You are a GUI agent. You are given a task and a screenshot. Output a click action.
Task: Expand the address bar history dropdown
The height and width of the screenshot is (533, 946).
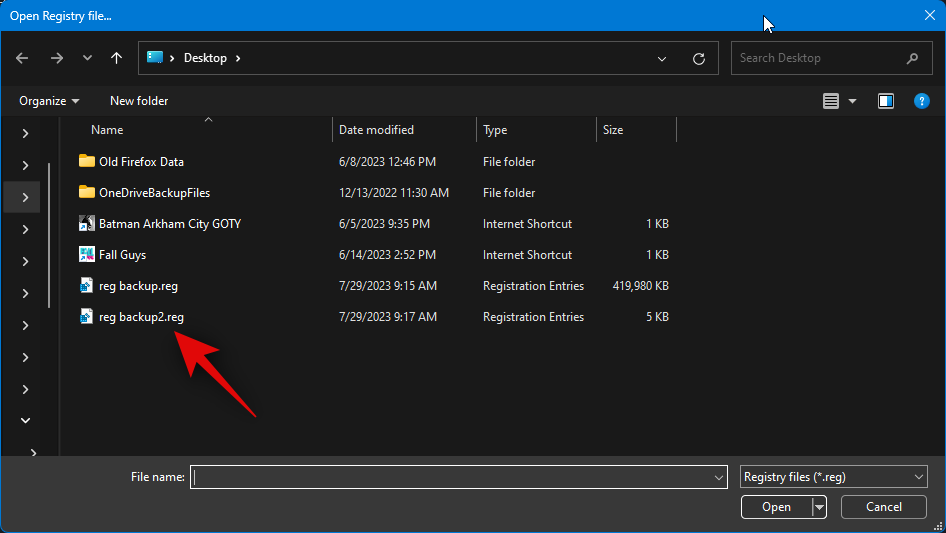coord(662,58)
